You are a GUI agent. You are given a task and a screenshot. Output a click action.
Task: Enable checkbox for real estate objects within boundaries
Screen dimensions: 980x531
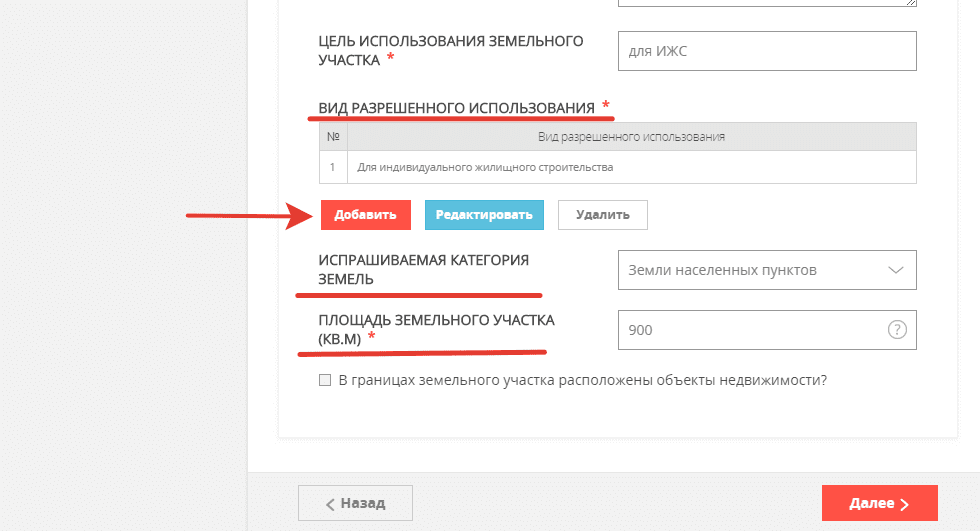[324, 380]
